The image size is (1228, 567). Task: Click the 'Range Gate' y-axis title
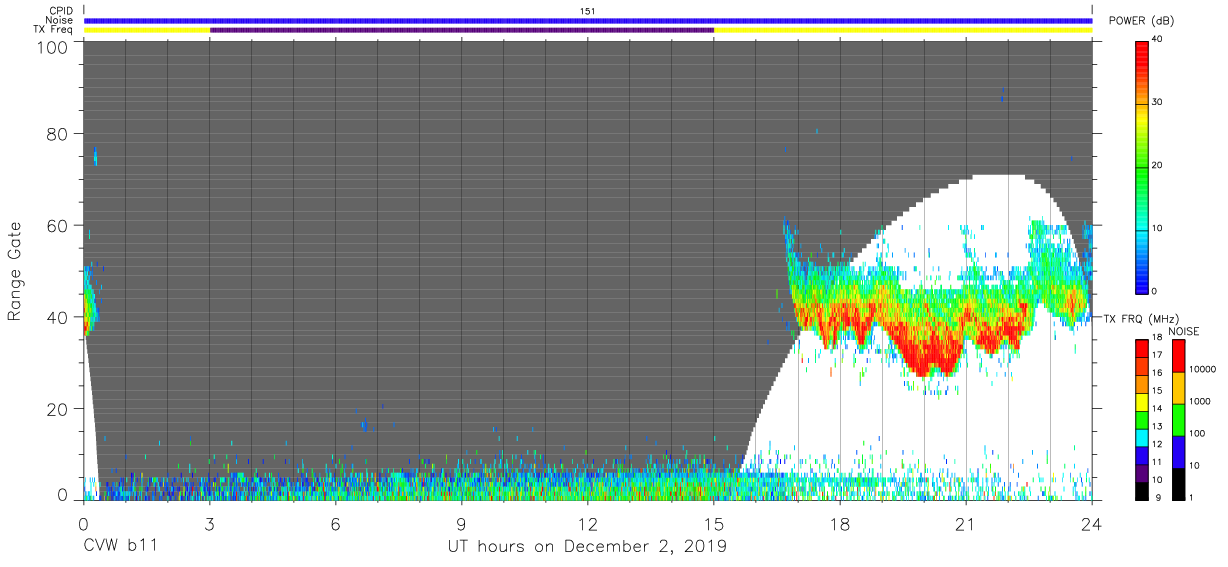[15, 273]
